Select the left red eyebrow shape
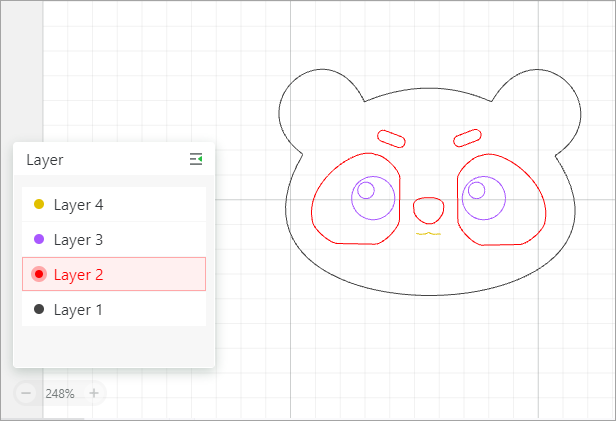 (x=391, y=139)
